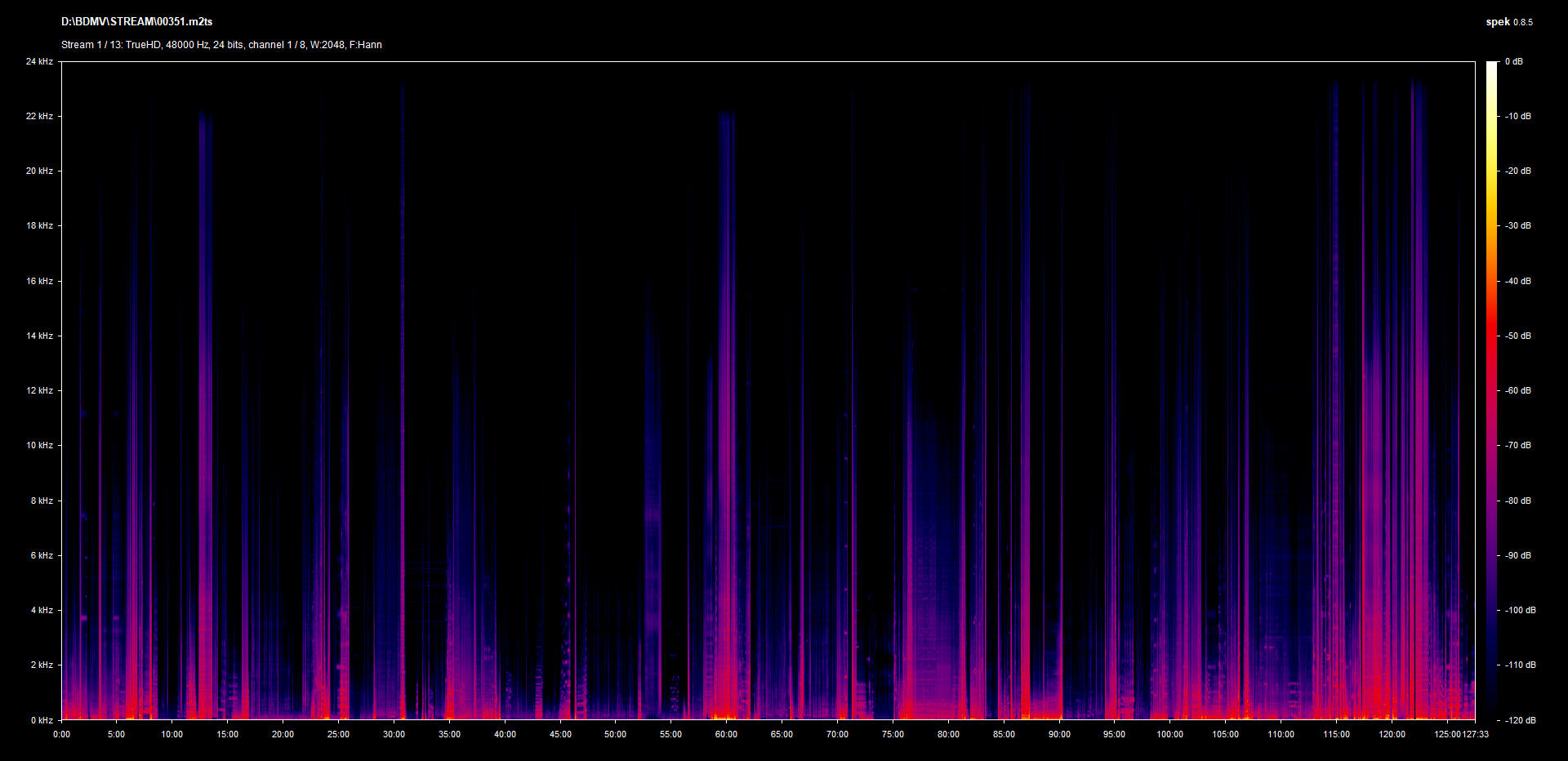The width and height of the screenshot is (1568, 761).
Task: Click the spek 0.8.5 version label
Action: coord(1508,22)
